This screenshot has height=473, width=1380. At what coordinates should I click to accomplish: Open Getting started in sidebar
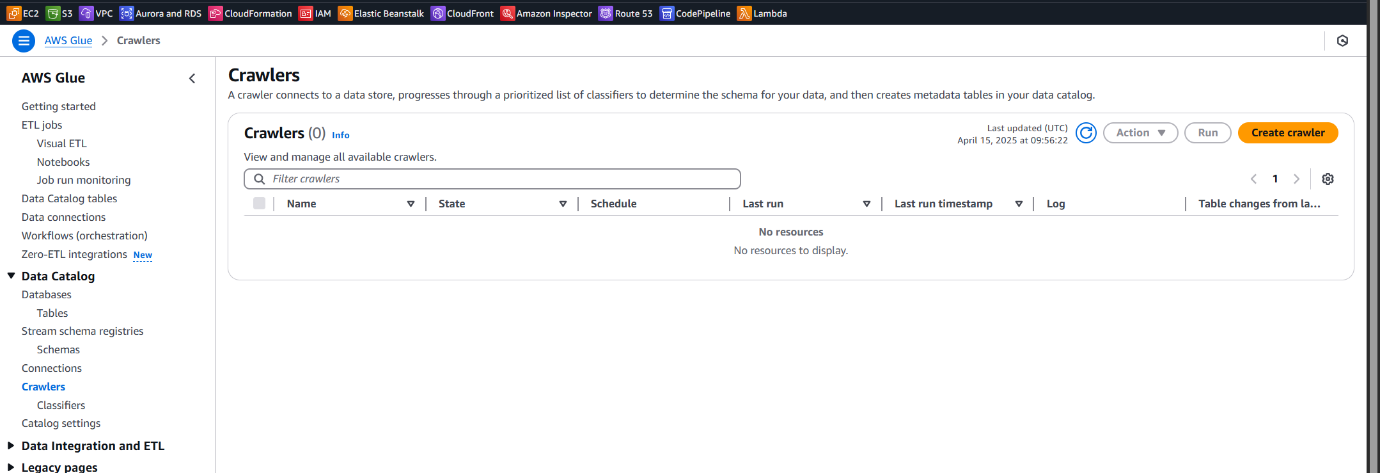pyautogui.click(x=59, y=106)
